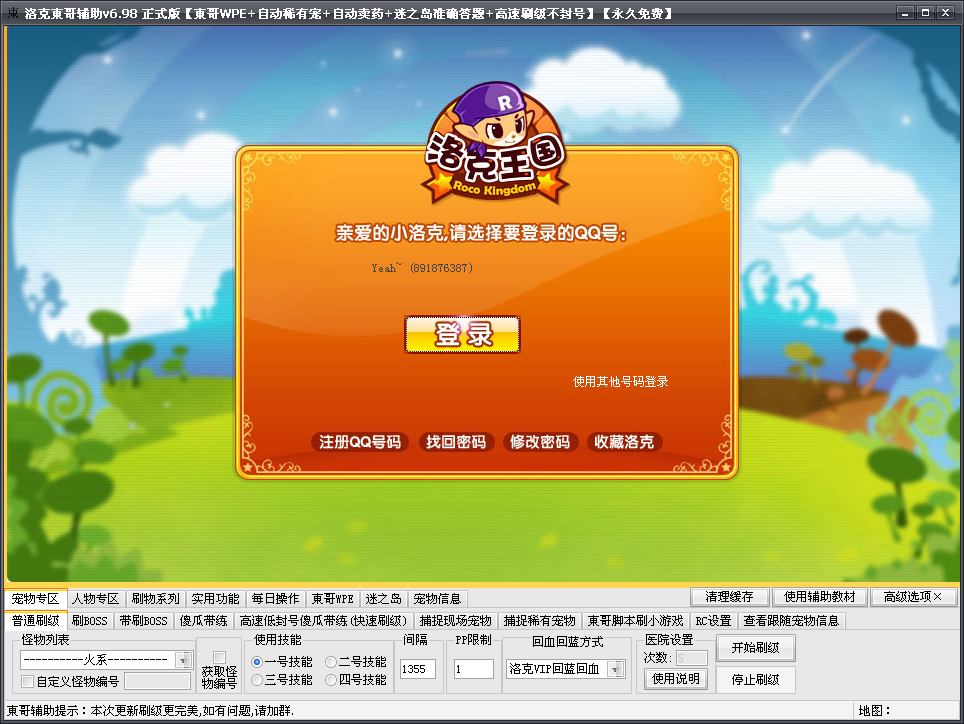Image resolution: width=964 pixels, height=724 pixels.
Task: Toggle 获取怪物编号 checkbox
Action: [219, 657]
